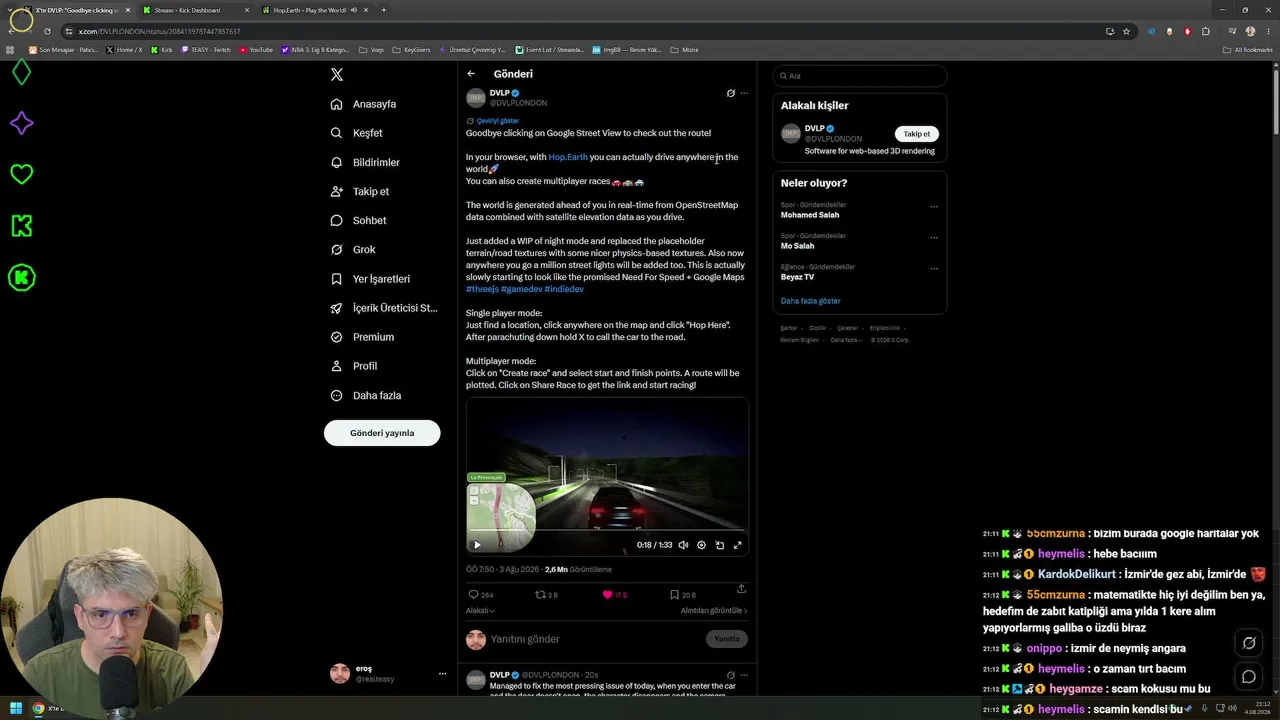
Task: Open Anasayfa home in sidebar
Action: (364, 104)
